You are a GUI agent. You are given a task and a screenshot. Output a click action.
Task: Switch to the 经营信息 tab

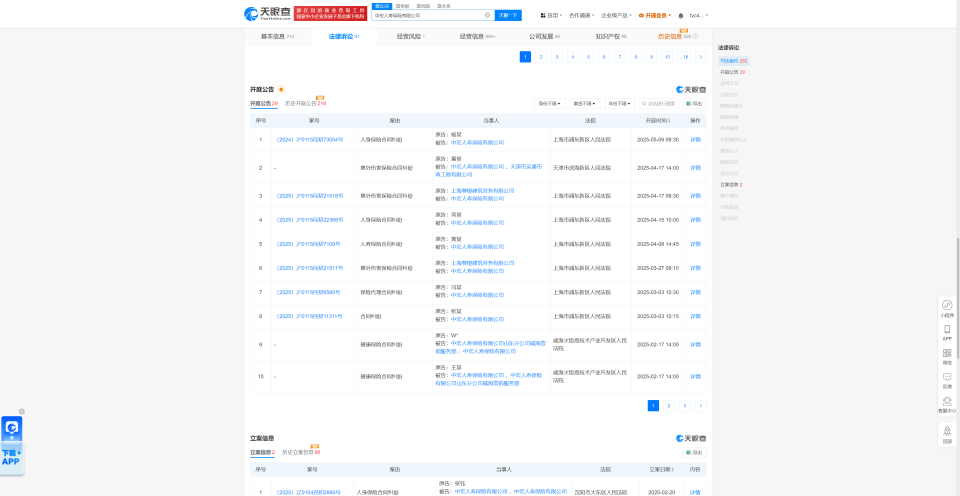coord(477,37)
